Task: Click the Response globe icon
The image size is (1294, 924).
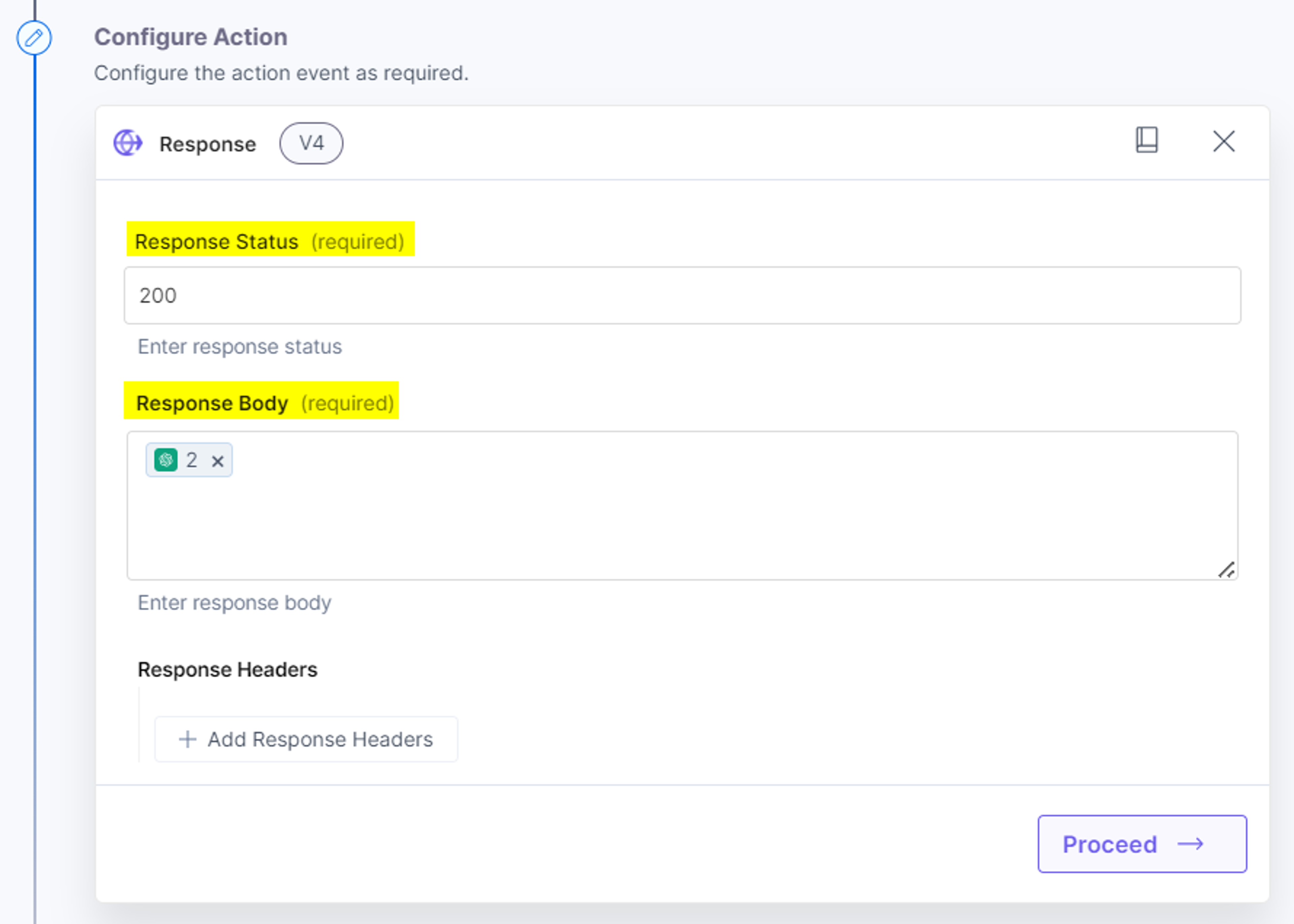Action: 128,143
